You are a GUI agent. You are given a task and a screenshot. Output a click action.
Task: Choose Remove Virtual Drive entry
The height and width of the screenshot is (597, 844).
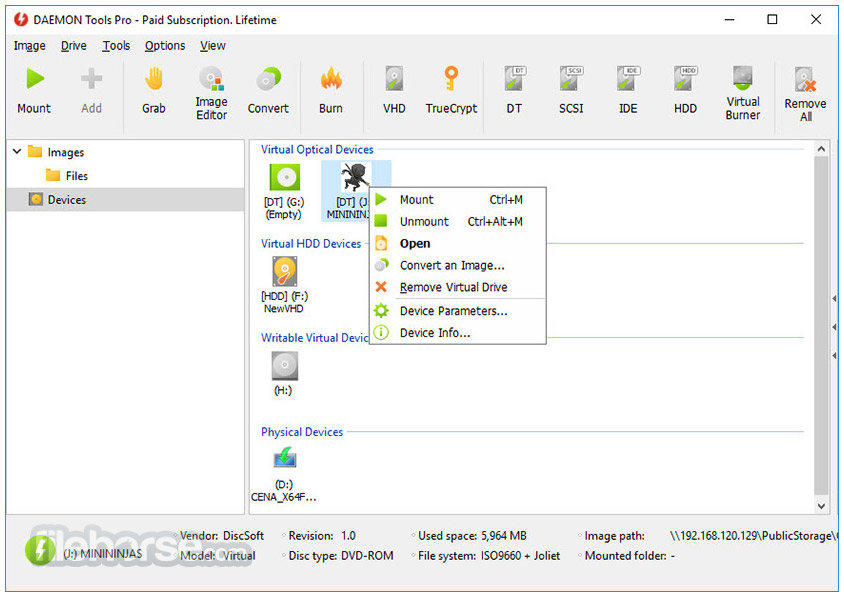click(x=458, y=287)
